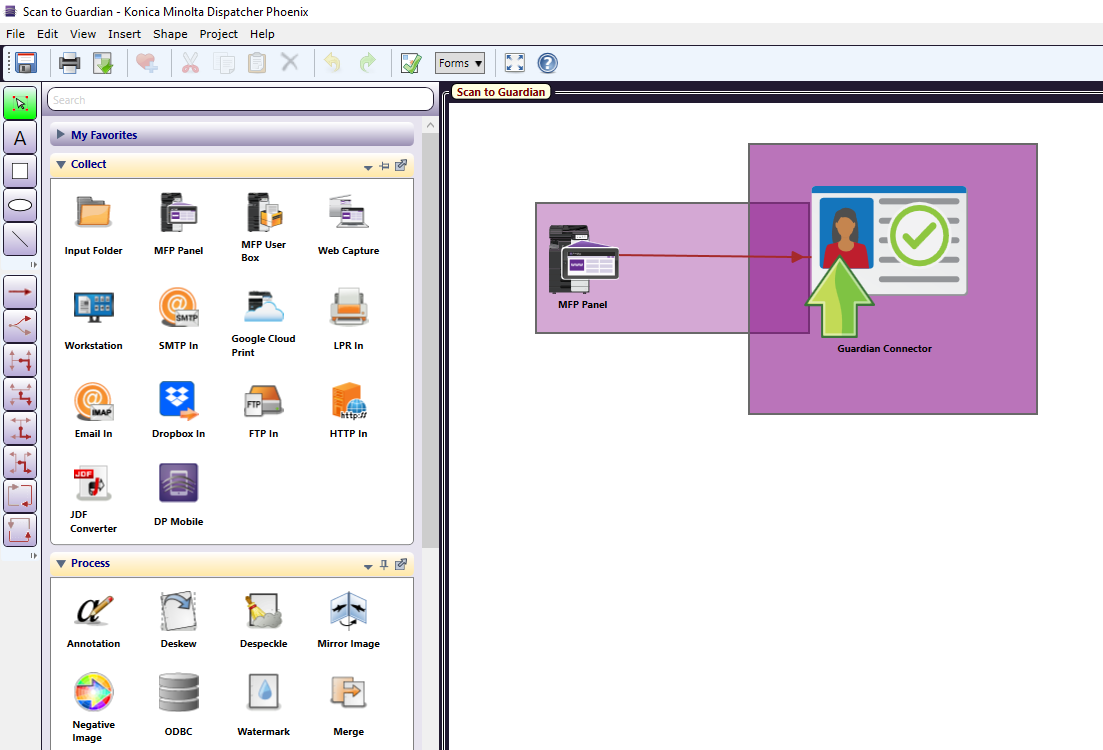The image size is (1103, 750).
Task: Open the Shape menu
Action: (170, 34)
